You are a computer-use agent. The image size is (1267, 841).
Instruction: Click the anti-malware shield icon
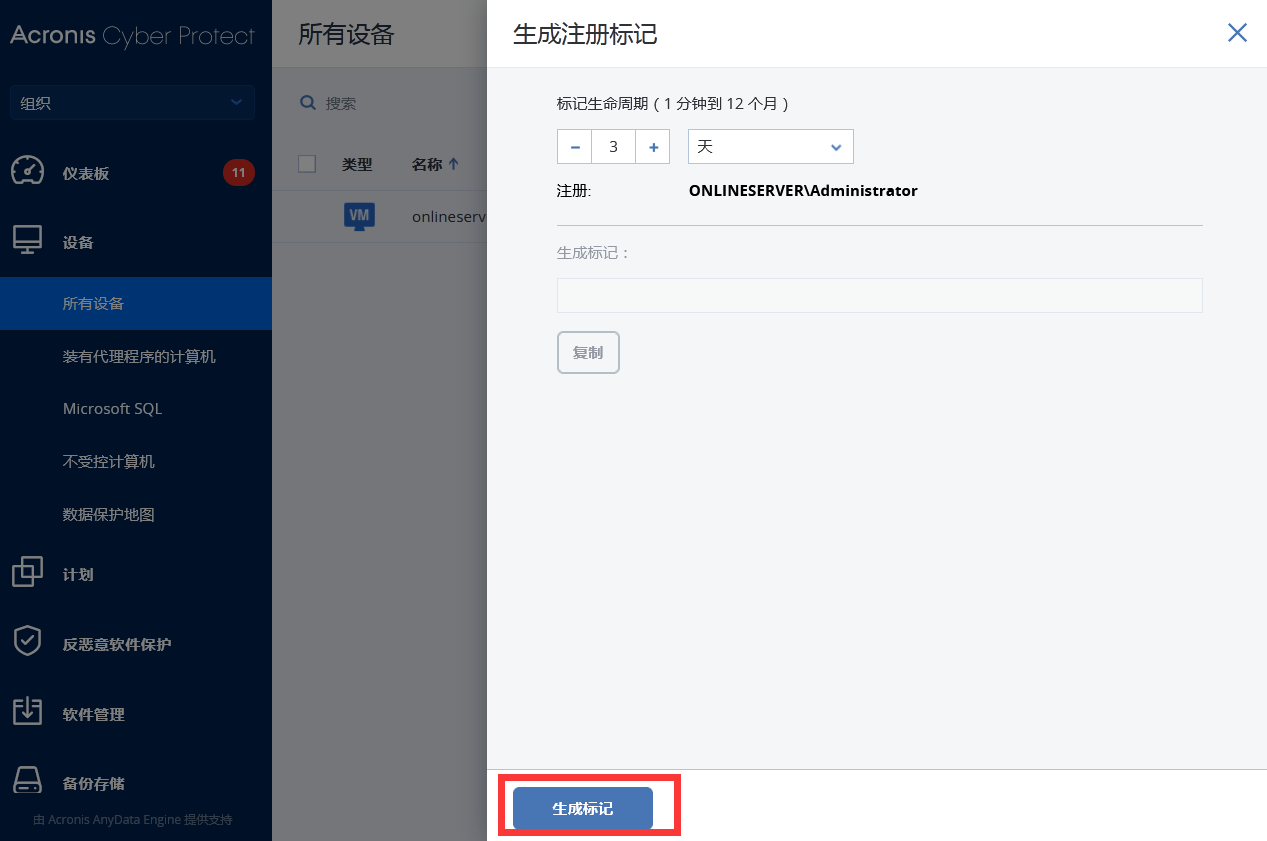(x=27, y=642)
